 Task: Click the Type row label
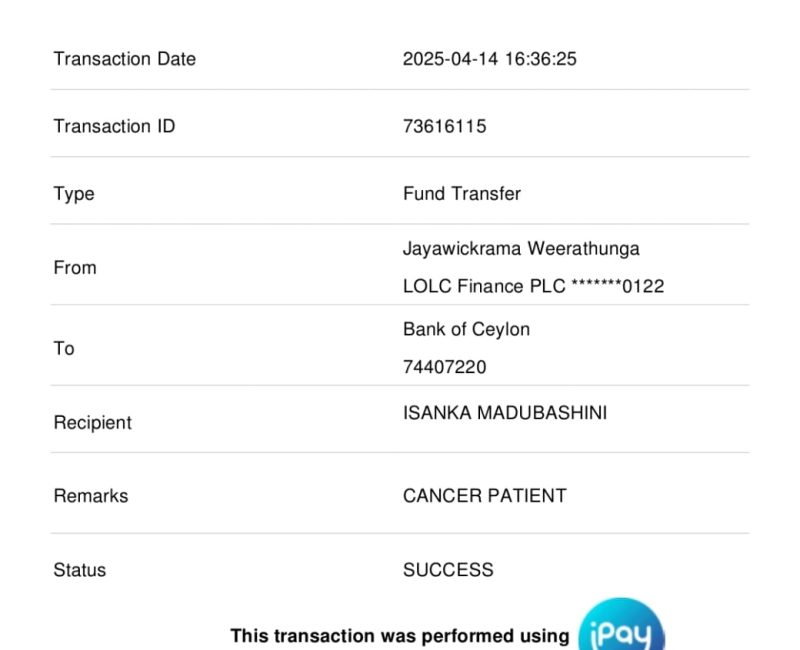click(x=74, y=194)
